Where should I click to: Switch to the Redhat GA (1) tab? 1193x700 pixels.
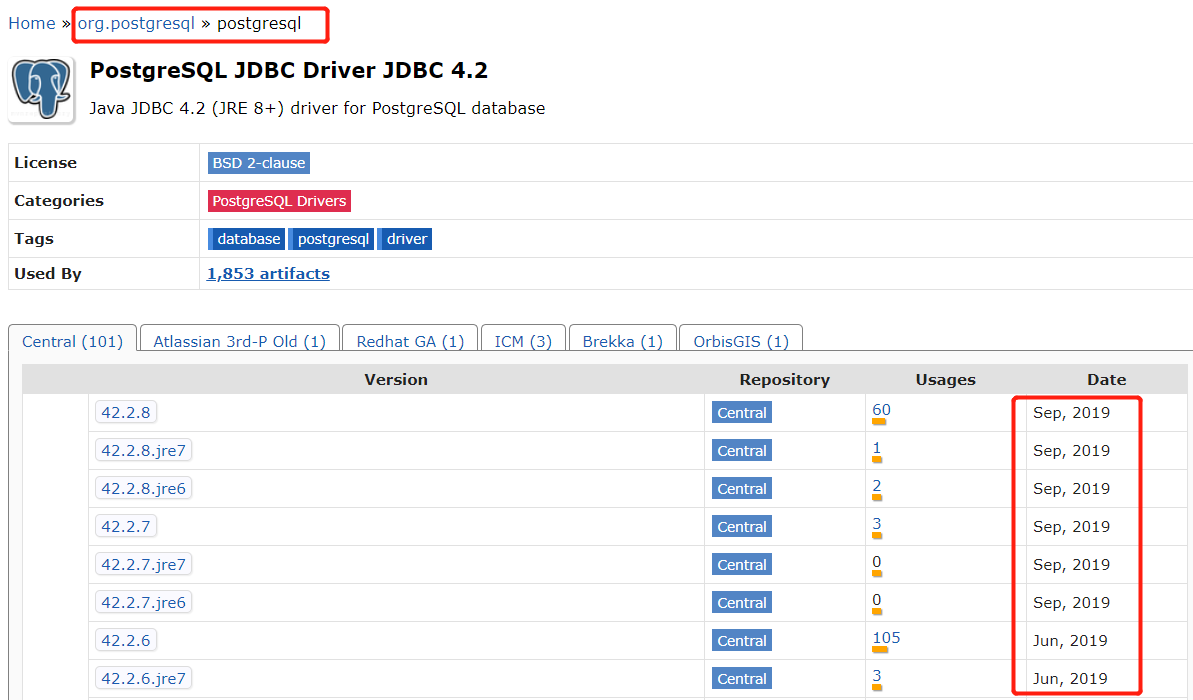(410, 341)
